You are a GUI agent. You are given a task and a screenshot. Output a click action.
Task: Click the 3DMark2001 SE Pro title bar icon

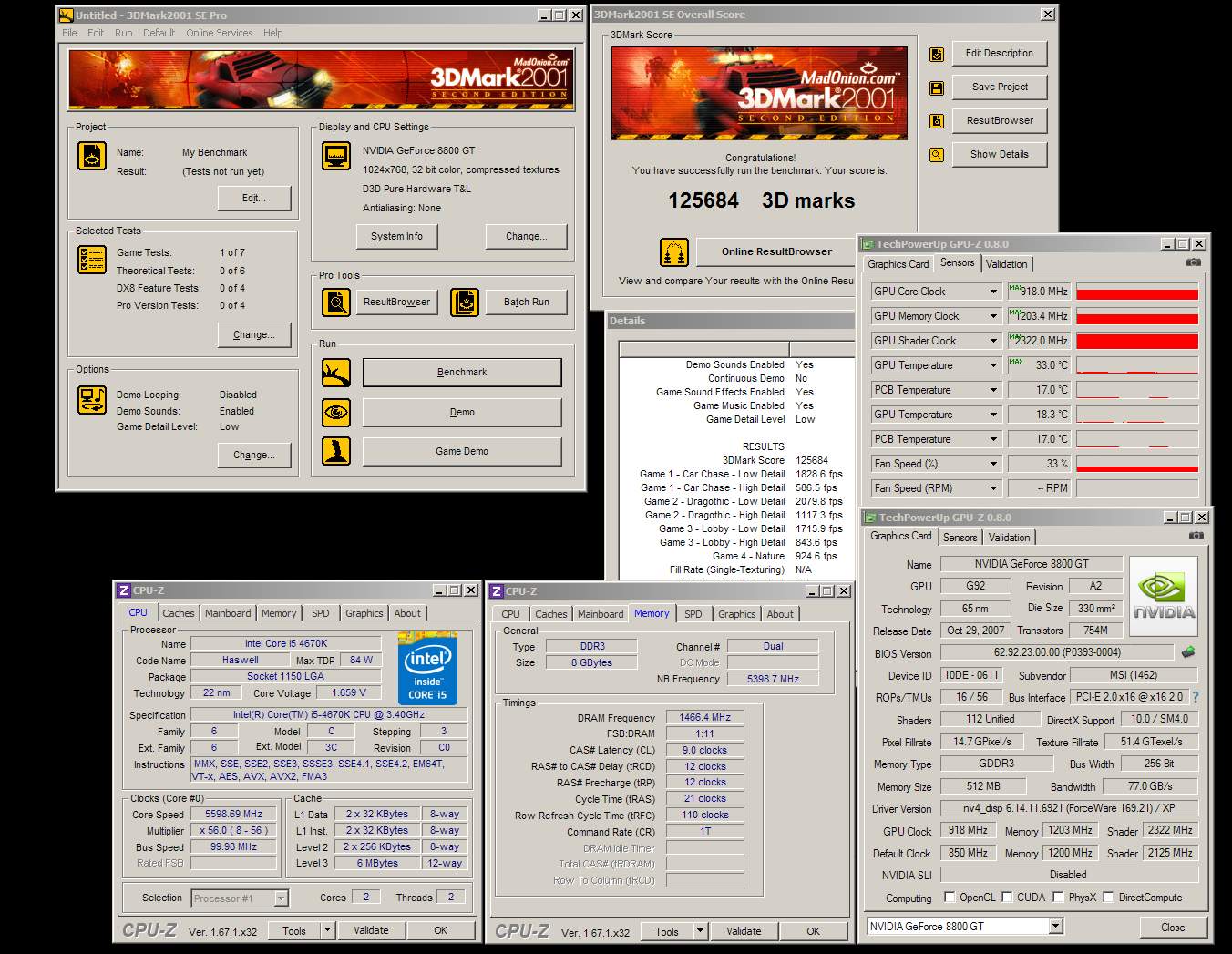click(x=66, y=15)
